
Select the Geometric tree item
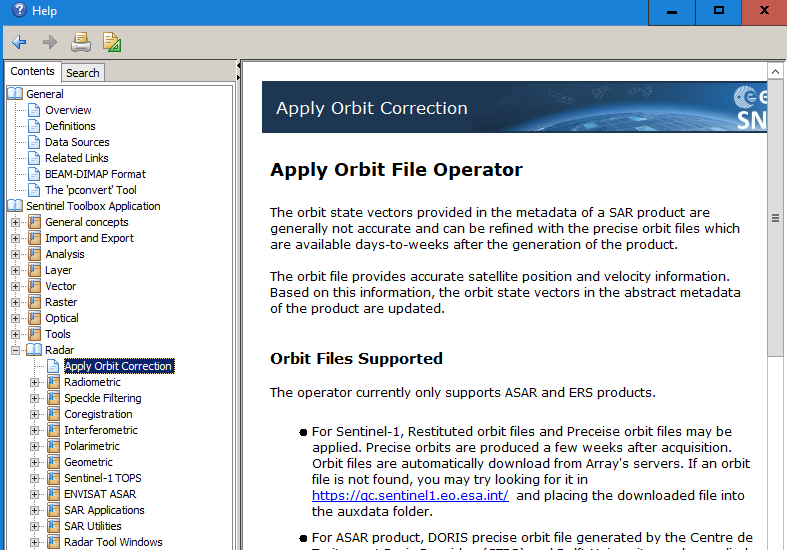[88, 462]
